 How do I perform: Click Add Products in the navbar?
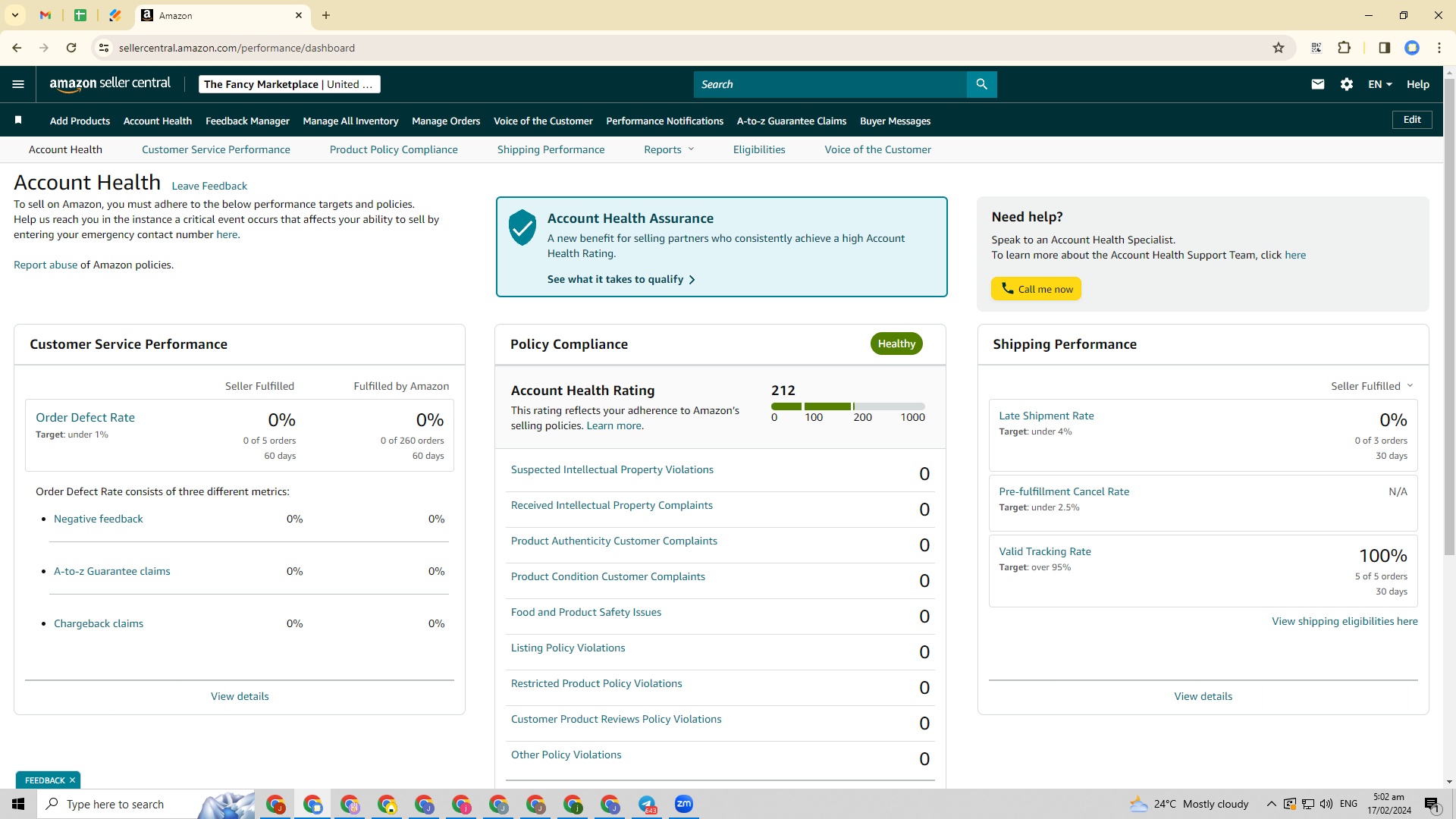click(80, 121)
